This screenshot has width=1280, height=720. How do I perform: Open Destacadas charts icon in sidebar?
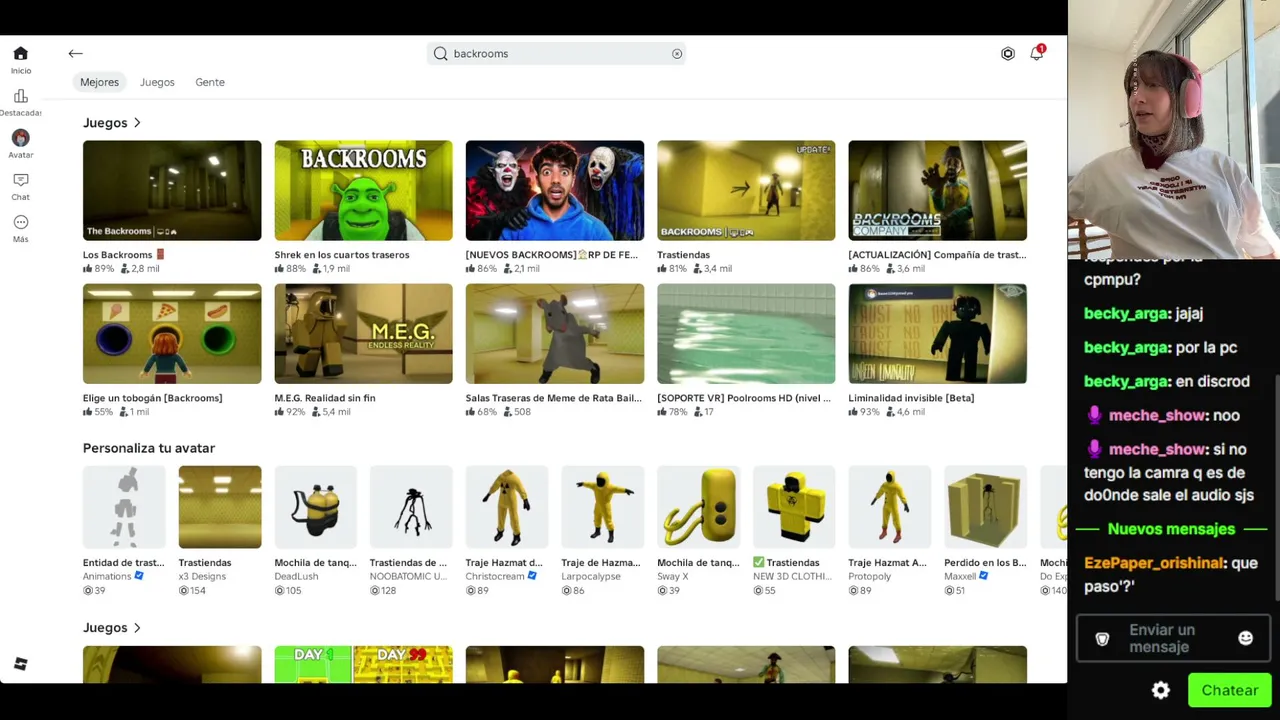[x=20, y=96]
